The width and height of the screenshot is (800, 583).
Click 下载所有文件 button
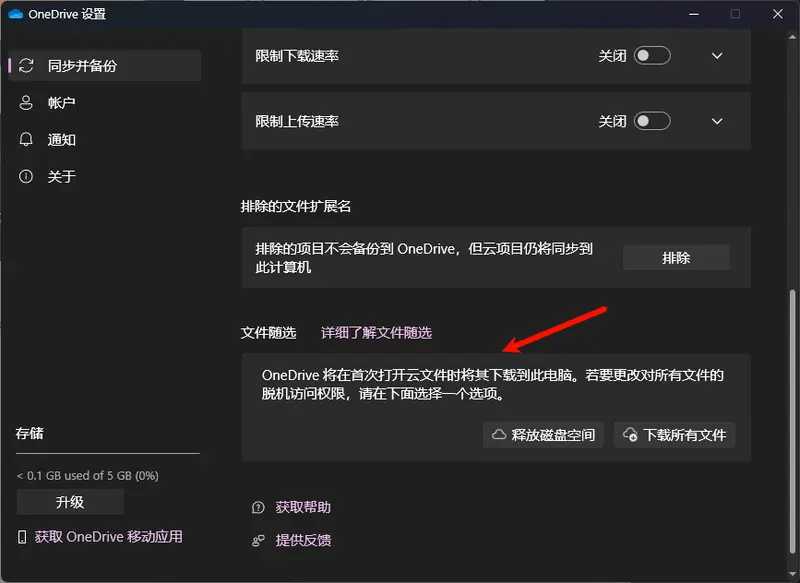(674, 435)
